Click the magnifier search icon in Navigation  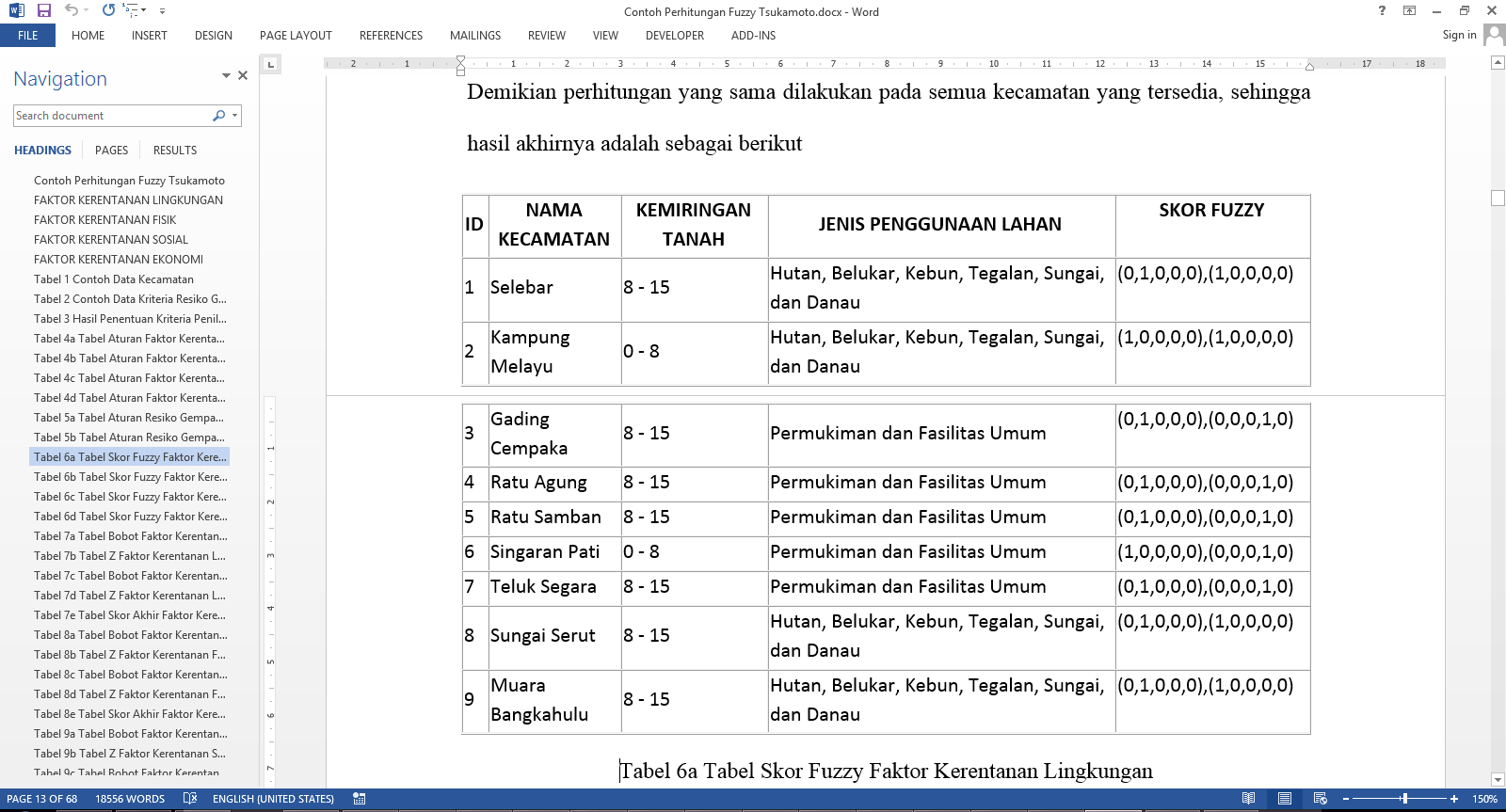pos(218,116)
